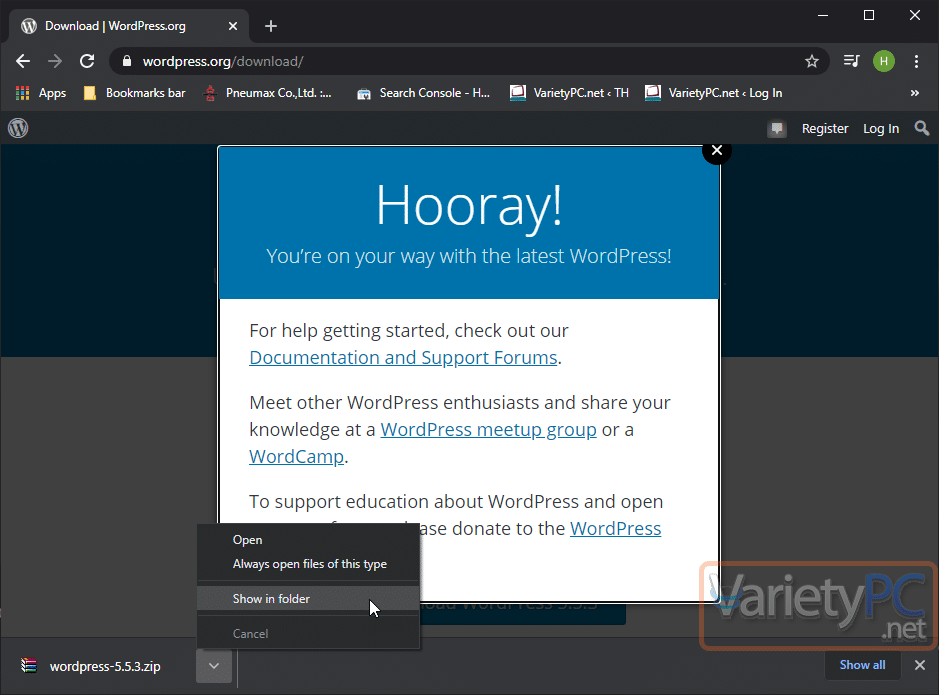
Task: Click the WordPress donation link
Action: (x=615, y=528)
